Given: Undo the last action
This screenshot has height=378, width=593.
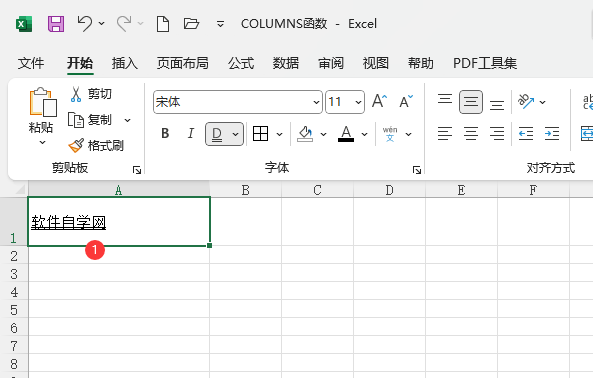Looking at the screenshot, I should [85, 23].
